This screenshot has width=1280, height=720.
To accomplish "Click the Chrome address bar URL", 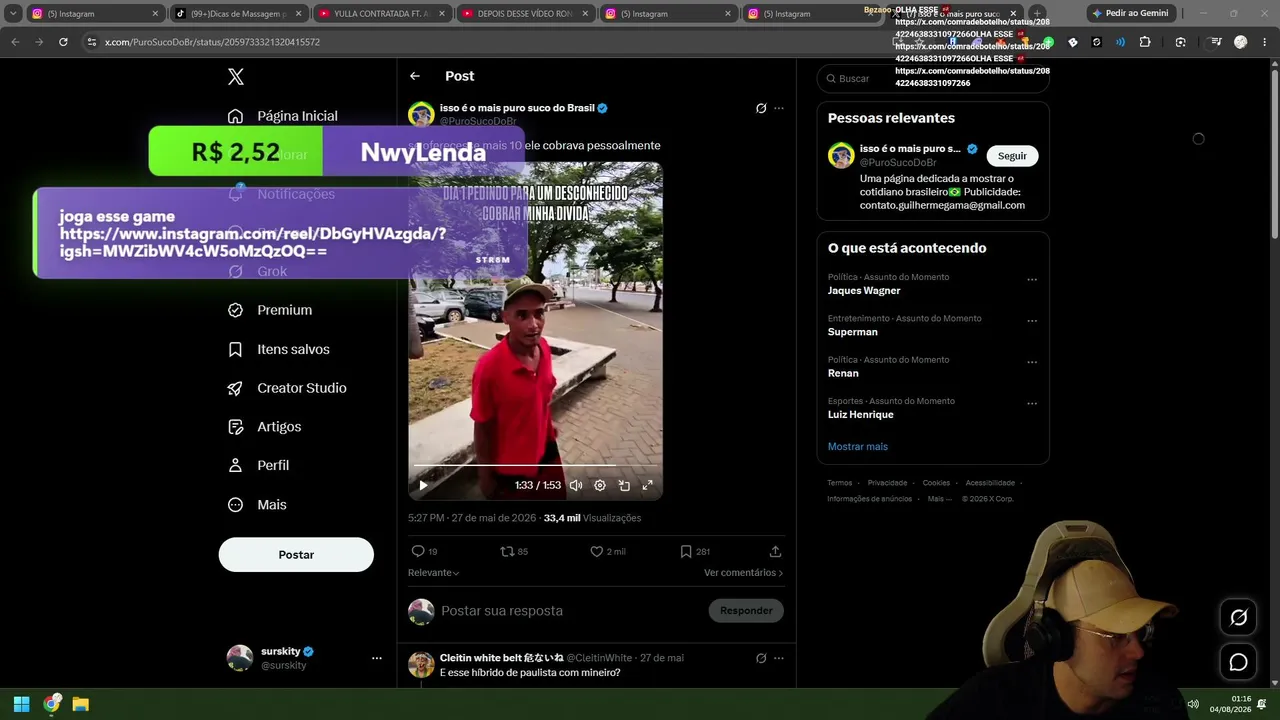I will click(213, 42).
